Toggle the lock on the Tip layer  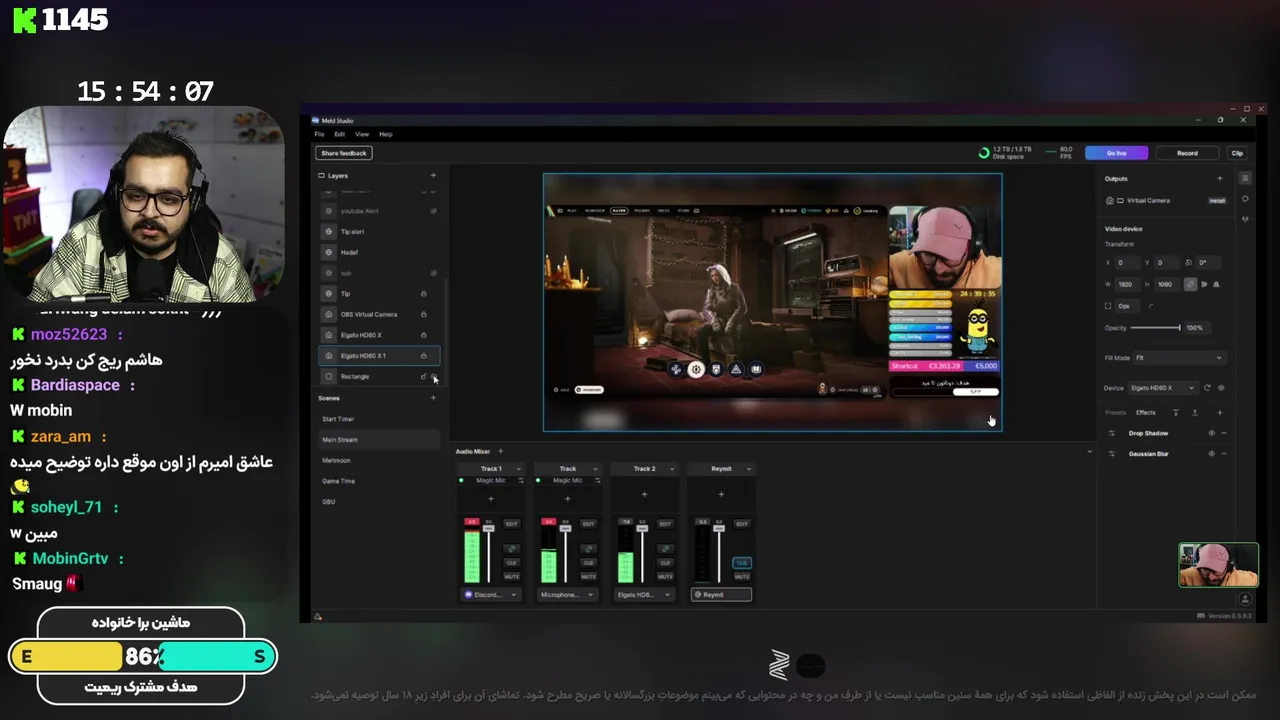coord(423,294)
